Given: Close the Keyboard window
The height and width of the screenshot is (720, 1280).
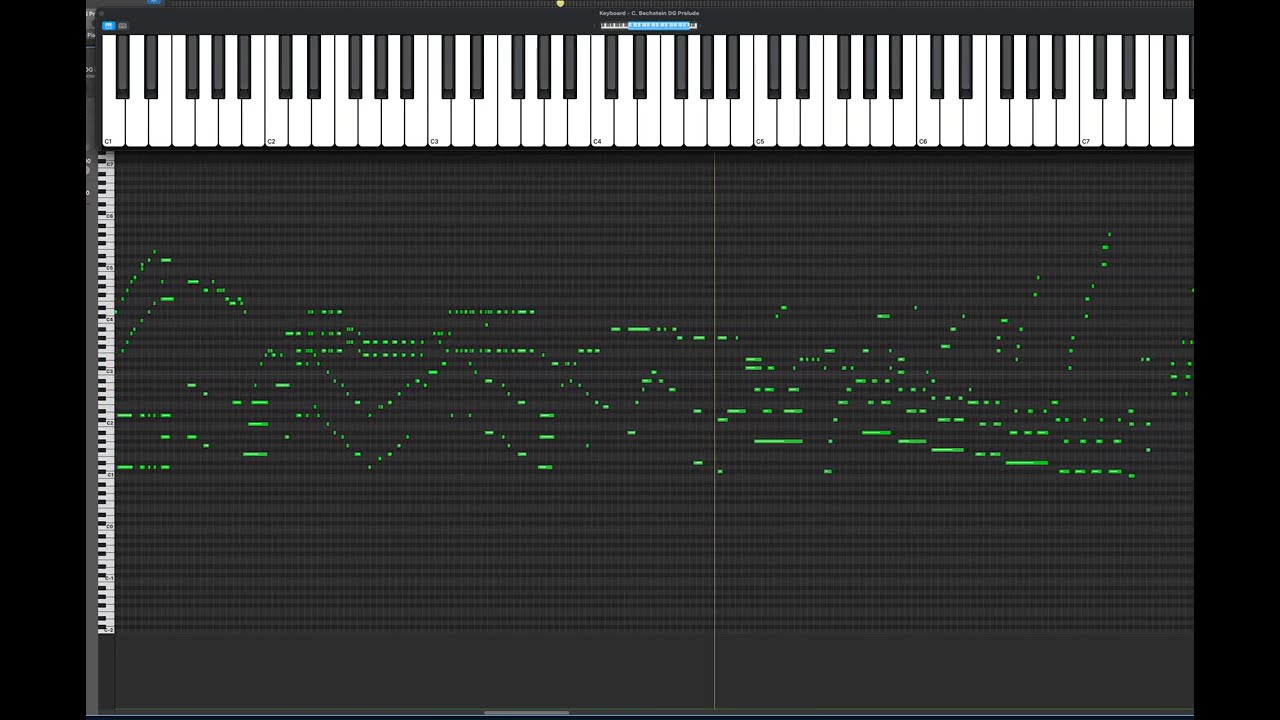Looking at the screenshot, I should (101, 13).
